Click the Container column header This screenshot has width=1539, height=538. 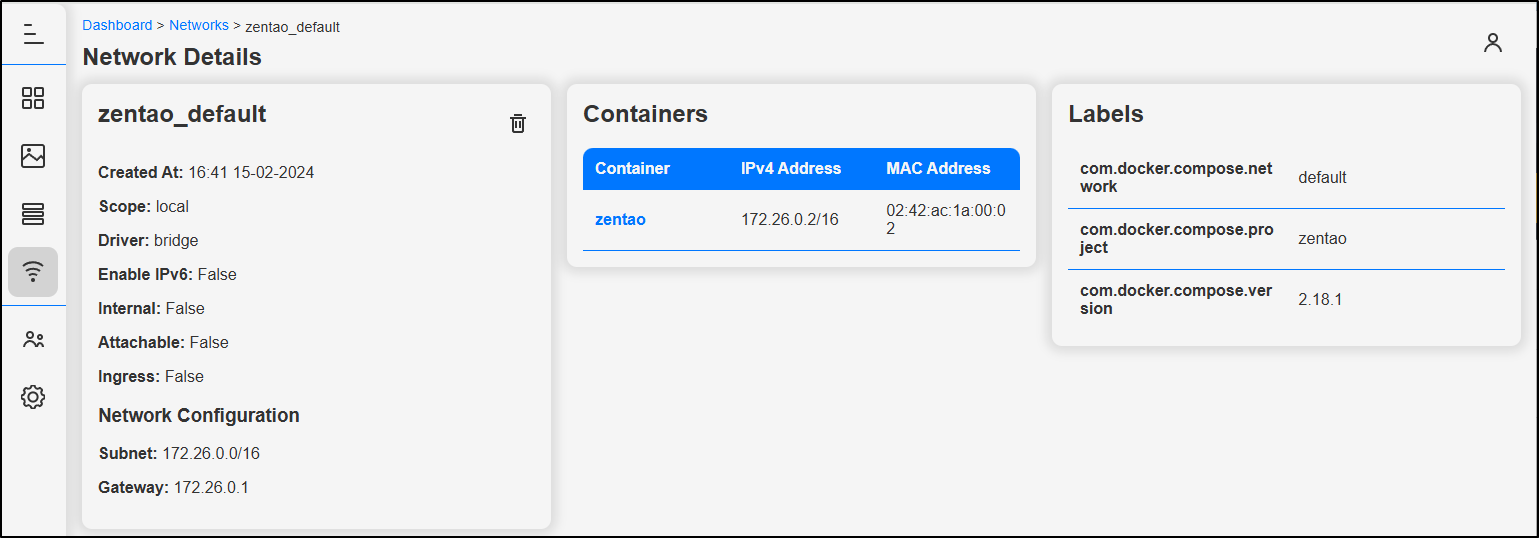(632, 169)
